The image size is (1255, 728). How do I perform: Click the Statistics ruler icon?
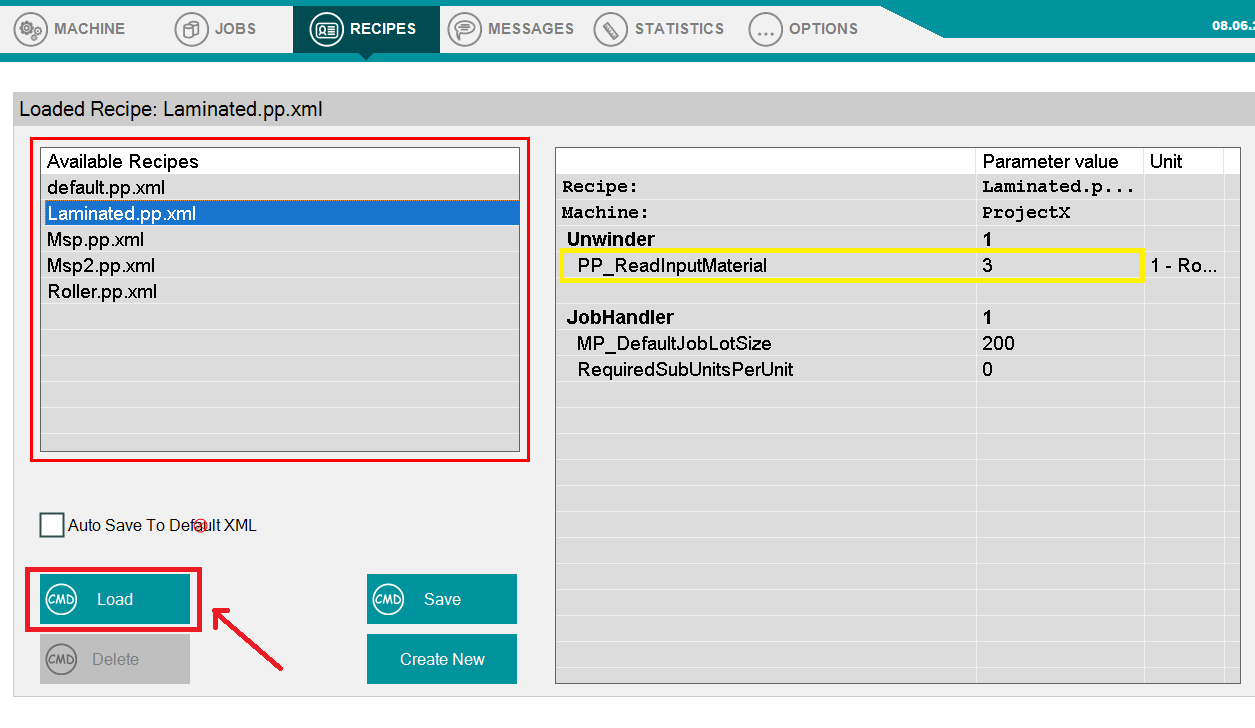point(610,29)
